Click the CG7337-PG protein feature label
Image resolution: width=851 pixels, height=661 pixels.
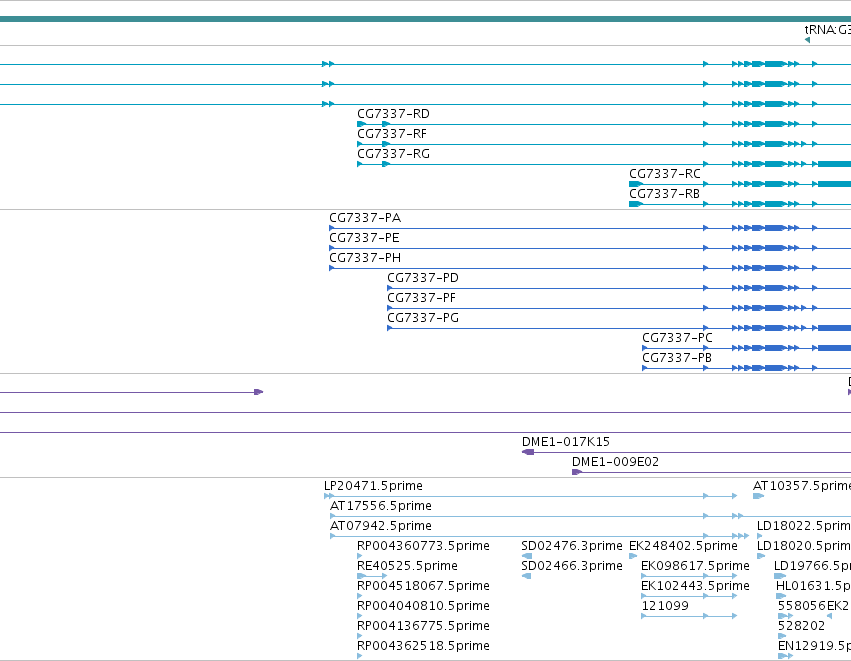click(x=423, y=319)
